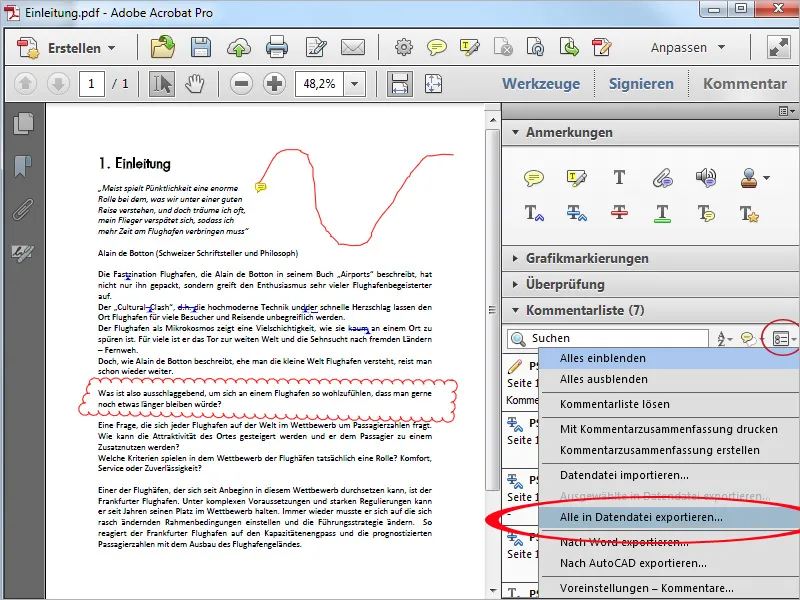Open the Werkzeuge panel

pyautogui.click(x=541, y=84)
